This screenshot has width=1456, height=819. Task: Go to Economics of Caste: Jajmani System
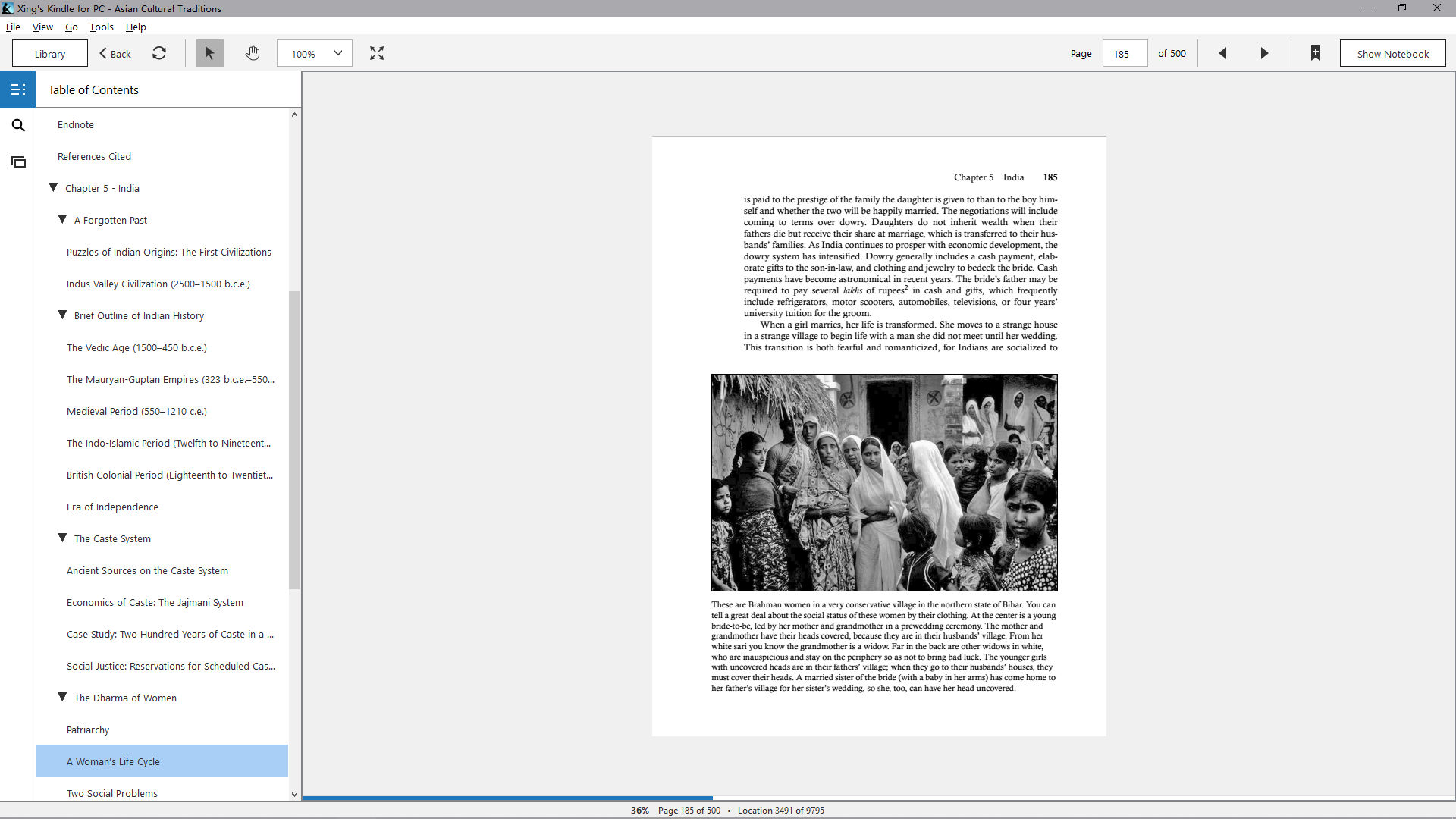click(x=162, y=602)
